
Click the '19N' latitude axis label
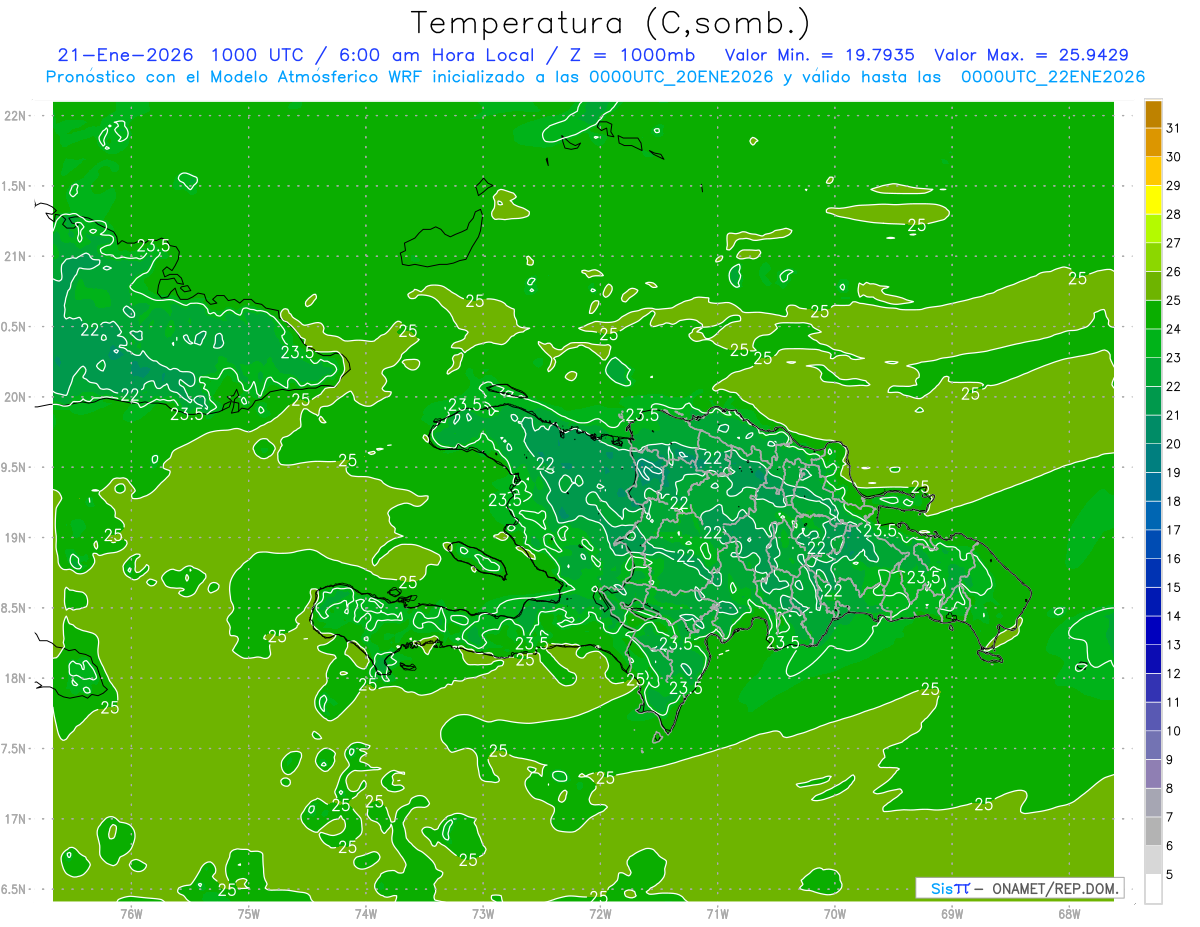click(x=15, y=538)
